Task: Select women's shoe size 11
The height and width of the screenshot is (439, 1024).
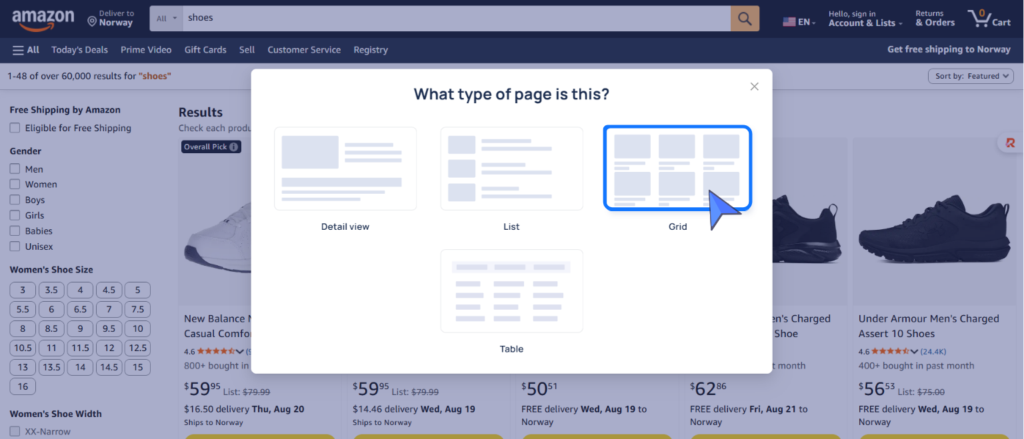Action: point(52,348)
